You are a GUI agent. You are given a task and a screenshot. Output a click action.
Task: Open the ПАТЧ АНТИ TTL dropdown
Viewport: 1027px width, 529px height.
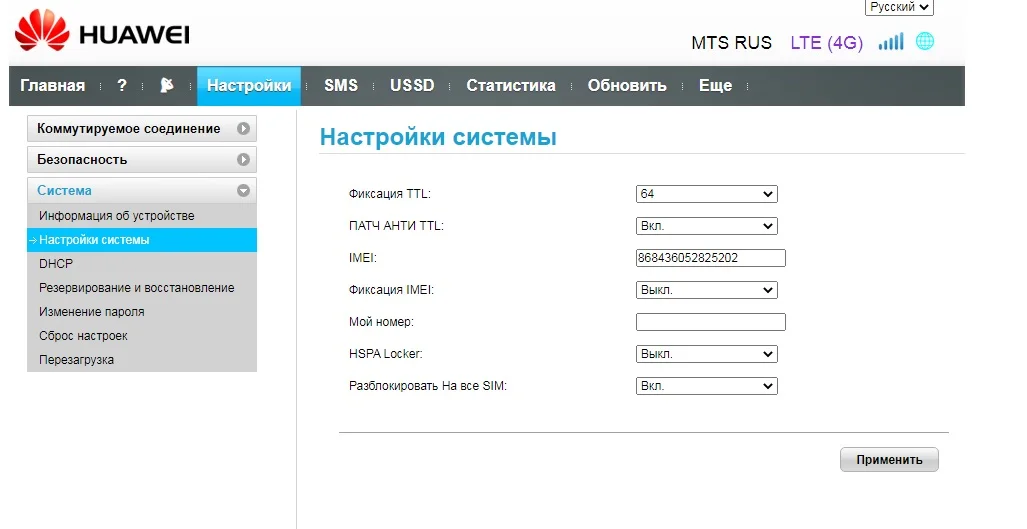pyautogui.click(x=707, y=226)
